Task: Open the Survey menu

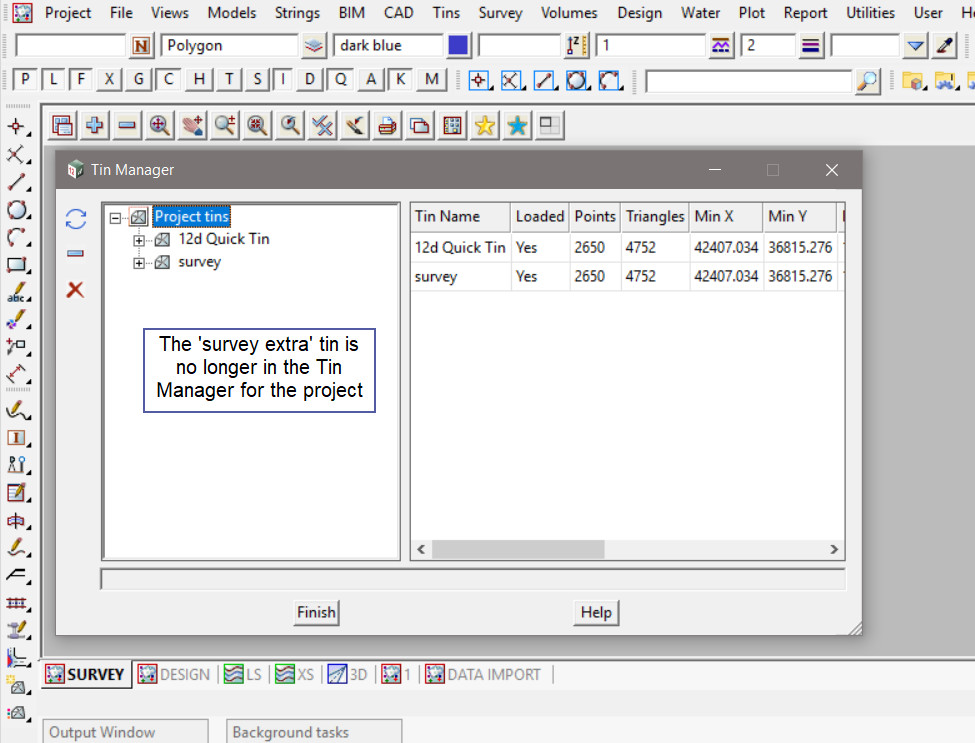Action: (501, 12)
